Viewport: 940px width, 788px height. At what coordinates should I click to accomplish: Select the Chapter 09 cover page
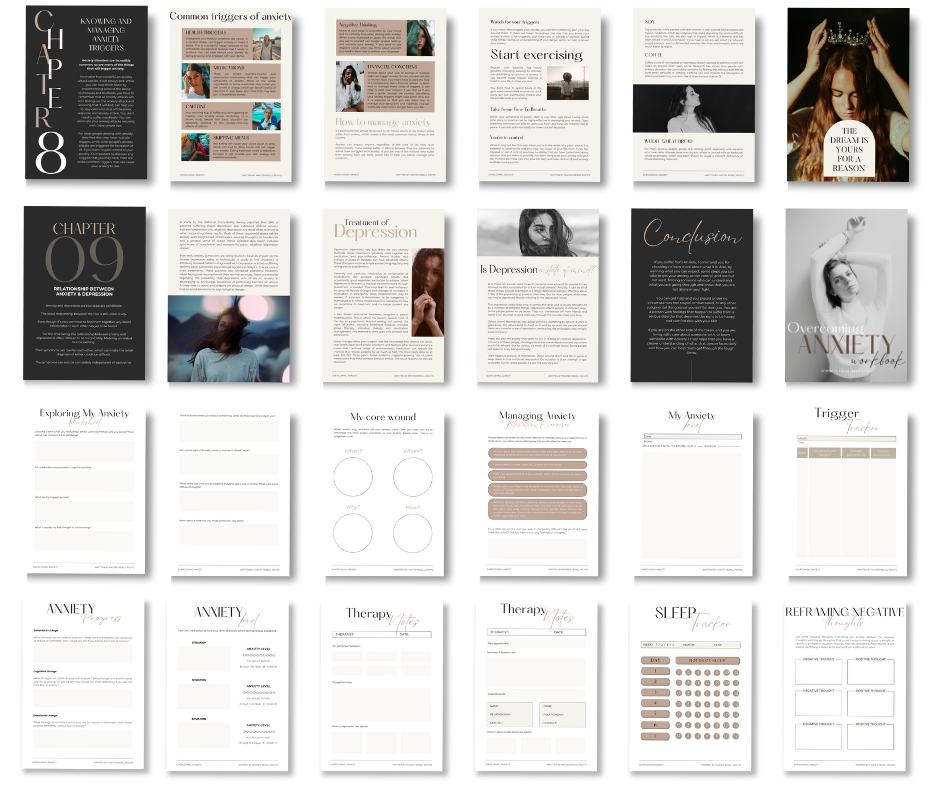[85, 297]
